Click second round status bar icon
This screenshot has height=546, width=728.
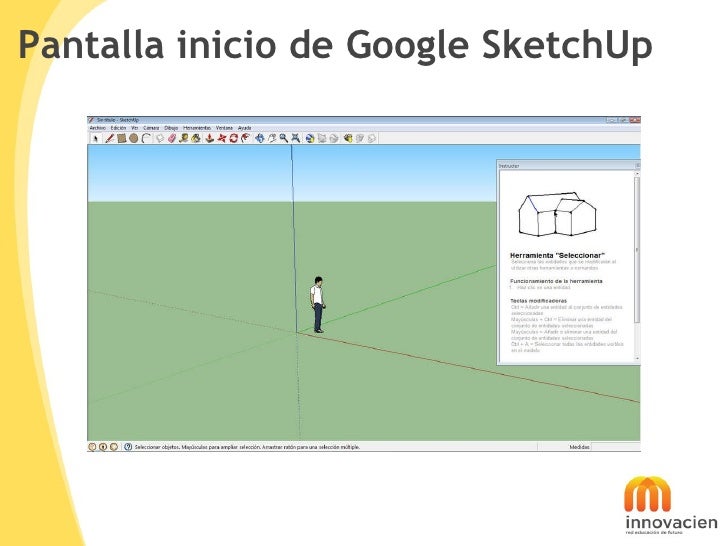103,447
